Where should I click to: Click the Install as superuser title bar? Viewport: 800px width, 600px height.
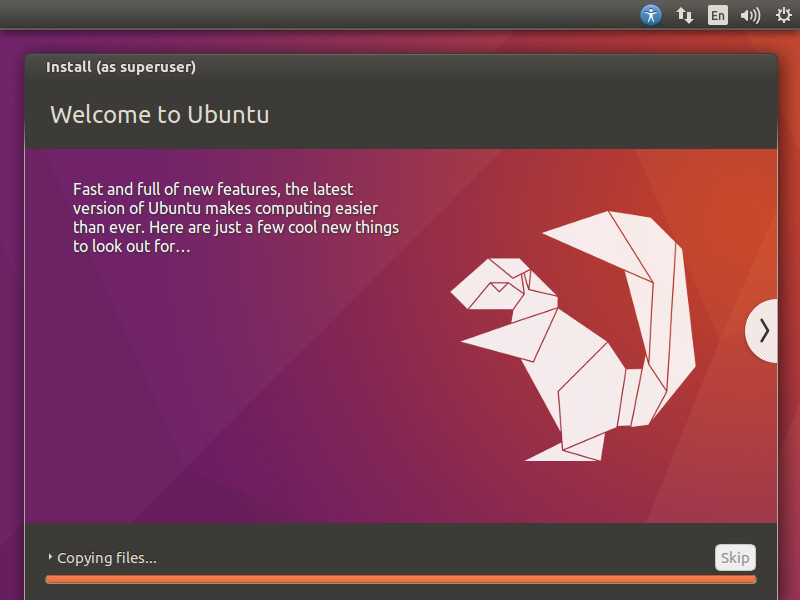(x=120, y=67)
